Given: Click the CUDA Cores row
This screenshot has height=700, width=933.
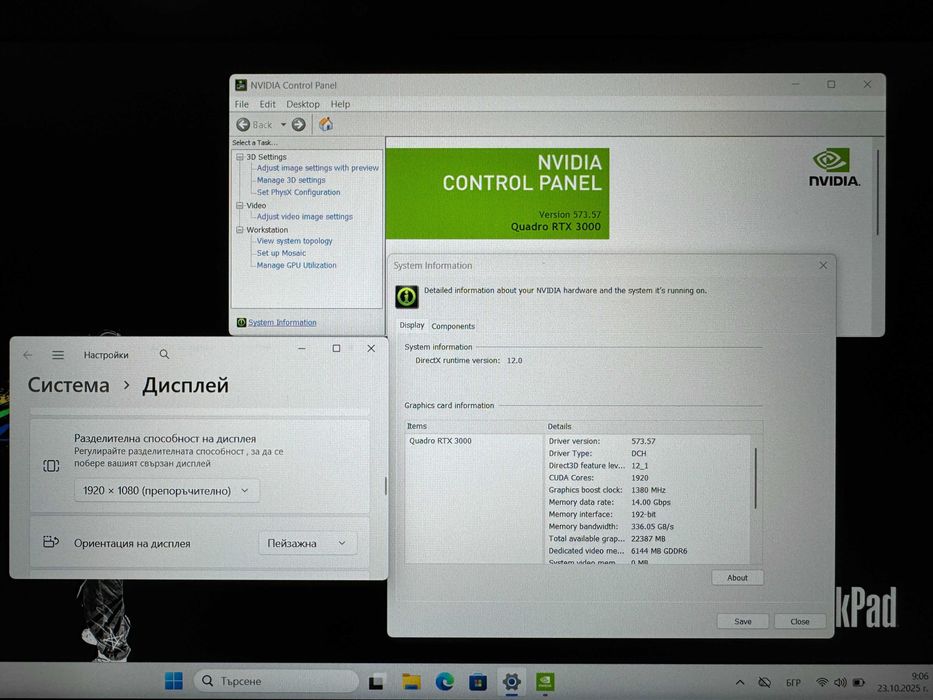Looking at the screenshot, I should [x=599, y=478].
